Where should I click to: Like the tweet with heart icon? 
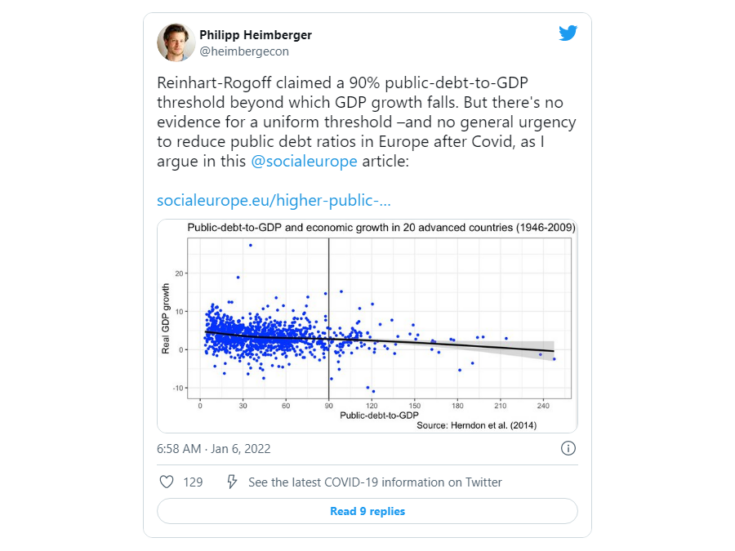167,482
